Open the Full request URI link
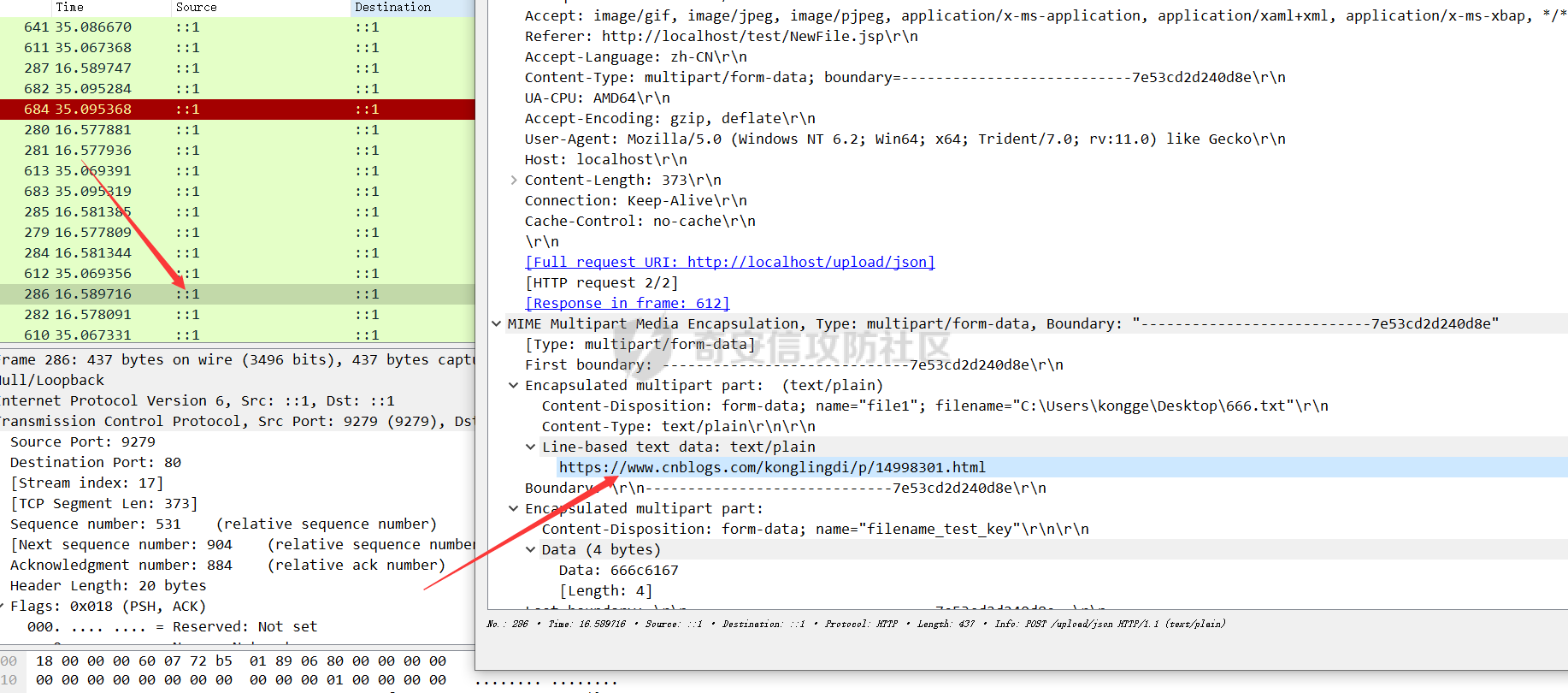 [729, 262]
